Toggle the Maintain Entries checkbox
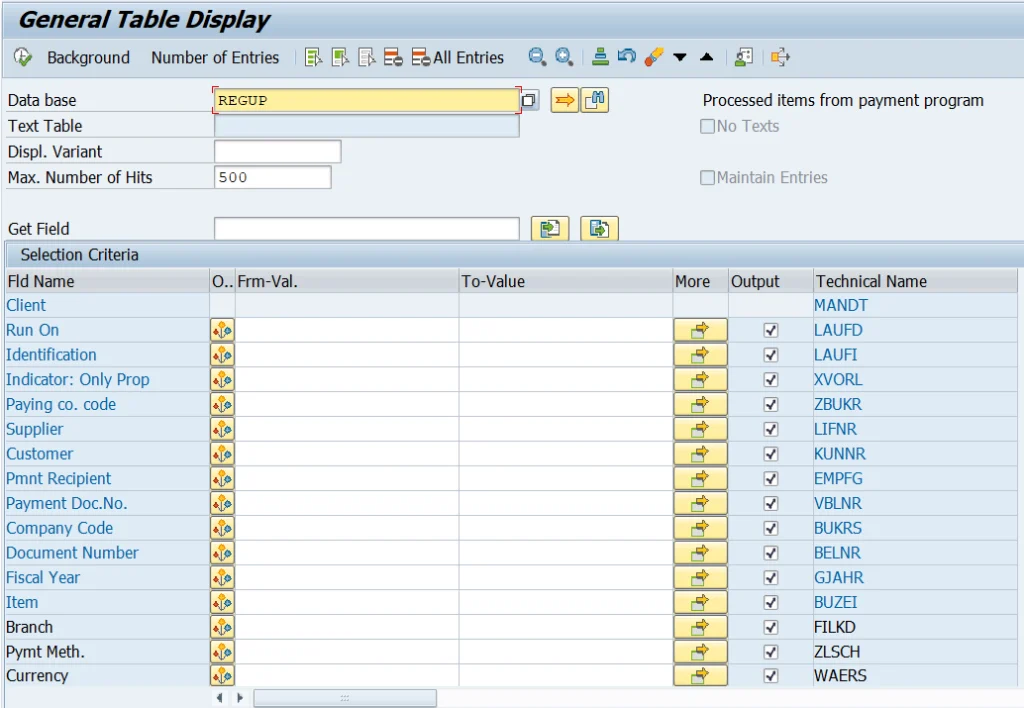 coord(707,178)
